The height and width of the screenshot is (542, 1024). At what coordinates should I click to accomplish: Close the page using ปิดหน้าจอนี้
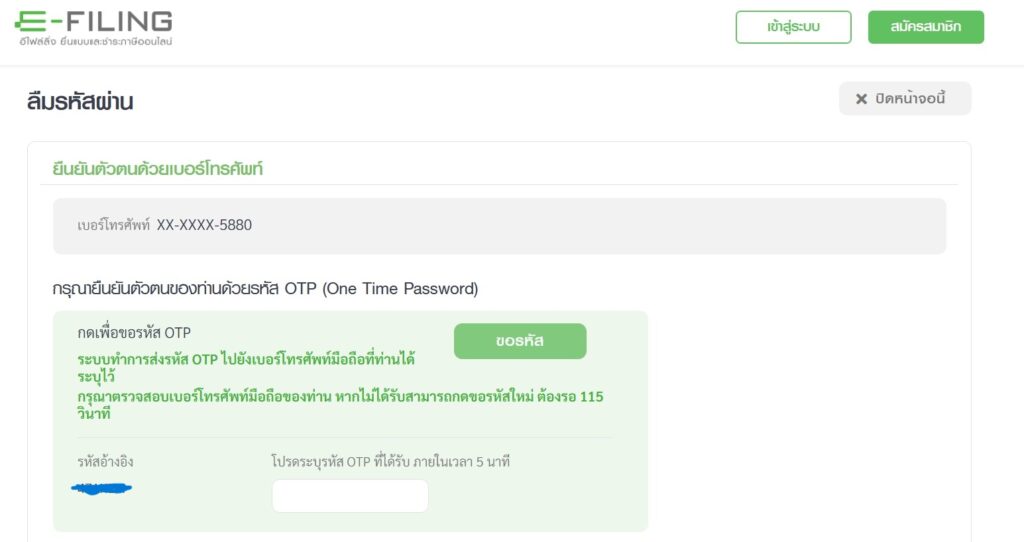click(x=905, y=99)
